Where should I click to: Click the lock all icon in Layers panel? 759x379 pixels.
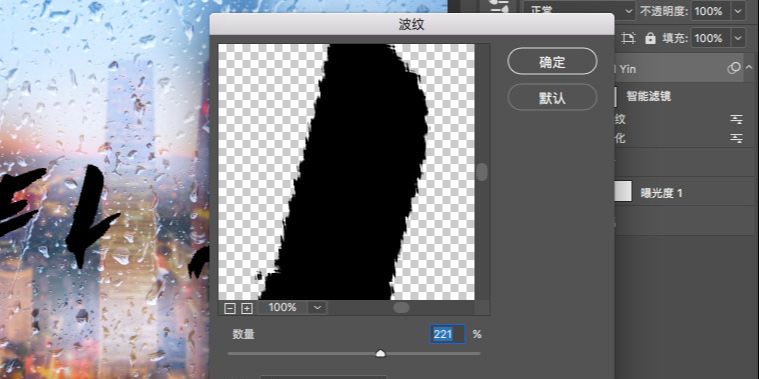tap(650, 38)
